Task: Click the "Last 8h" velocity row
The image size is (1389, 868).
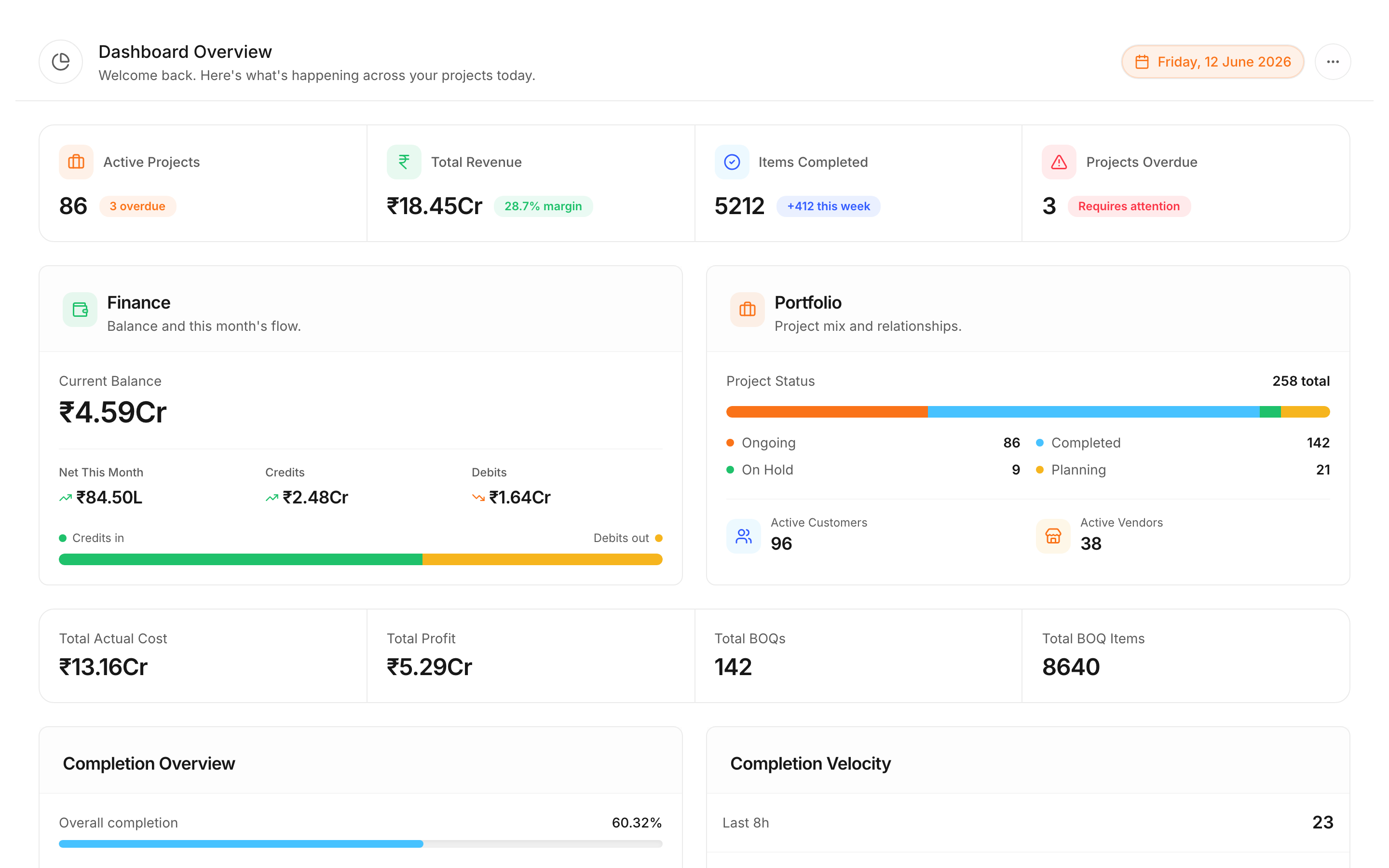Action: [1027, 823]
